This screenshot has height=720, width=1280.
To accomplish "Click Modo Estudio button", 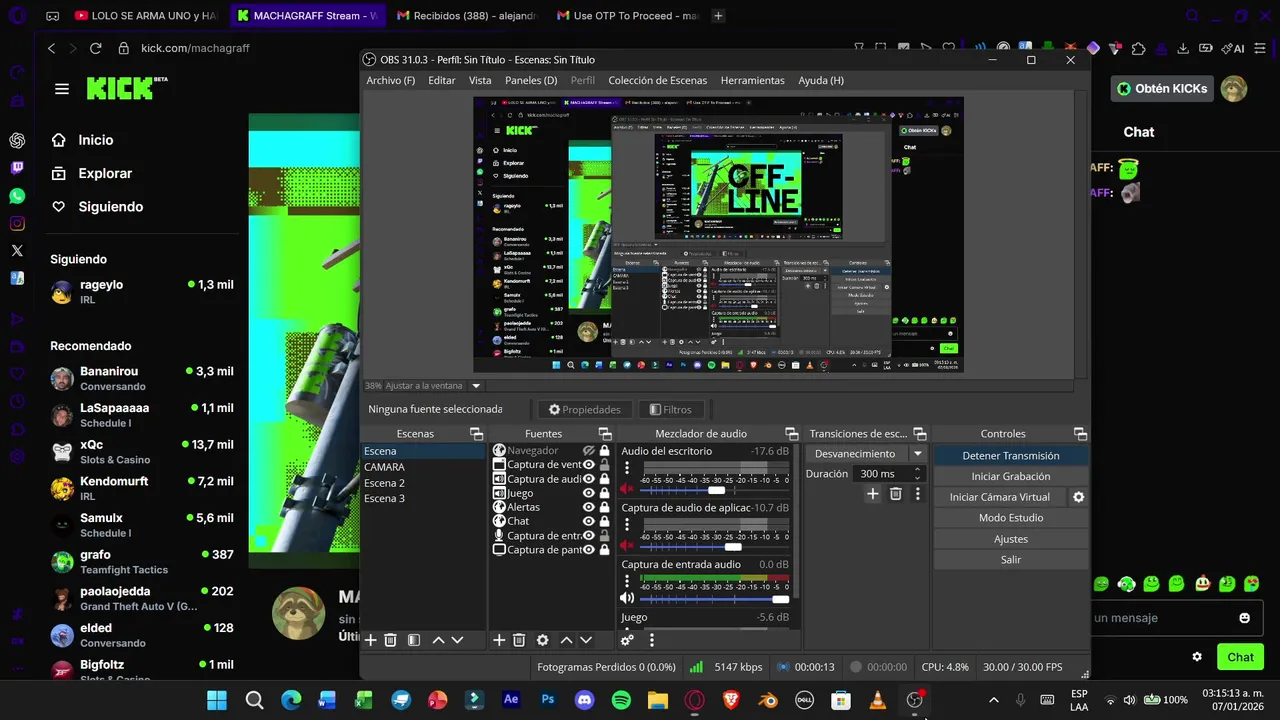I will click(x=1011, y=518).
